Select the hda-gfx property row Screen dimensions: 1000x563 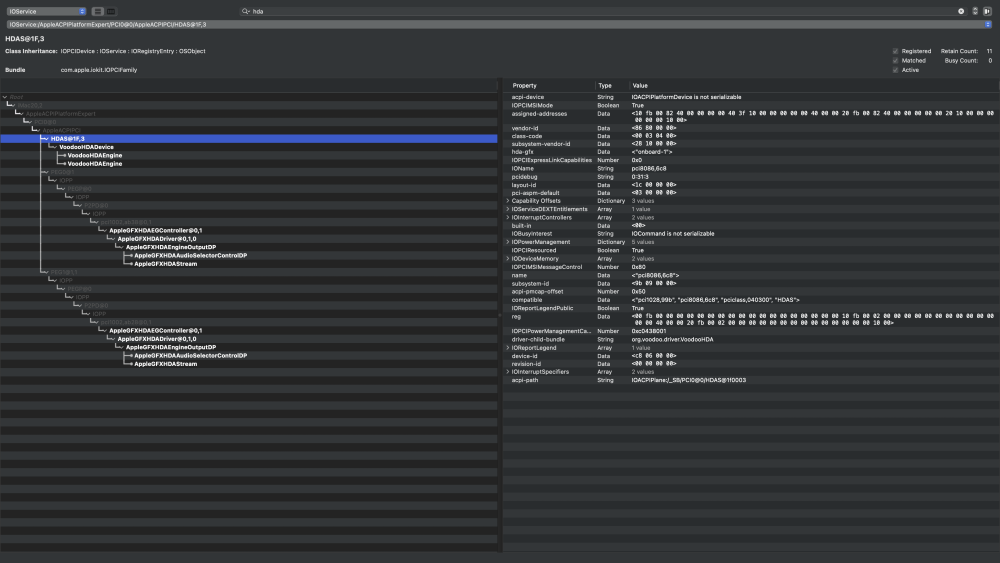tap(752, 152)
